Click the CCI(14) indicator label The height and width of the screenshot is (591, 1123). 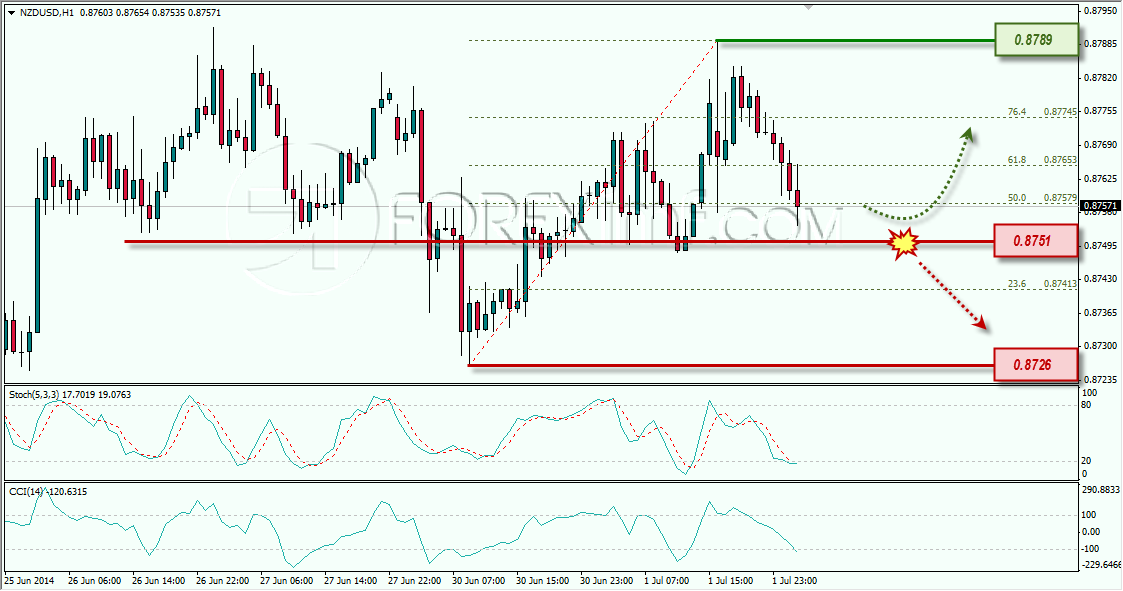[47, 491]
